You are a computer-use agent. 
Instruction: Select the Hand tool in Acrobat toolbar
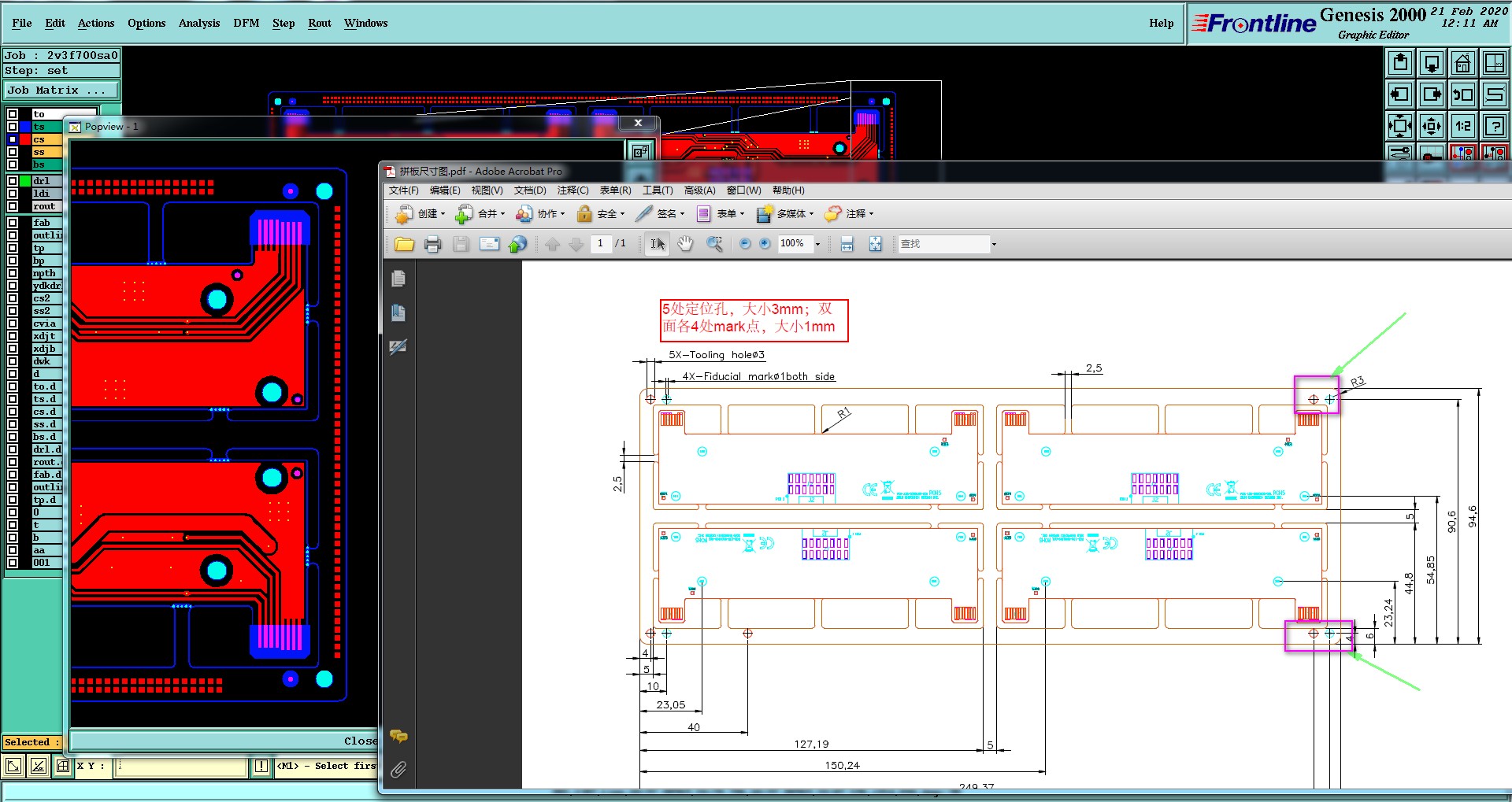[685, 244]
